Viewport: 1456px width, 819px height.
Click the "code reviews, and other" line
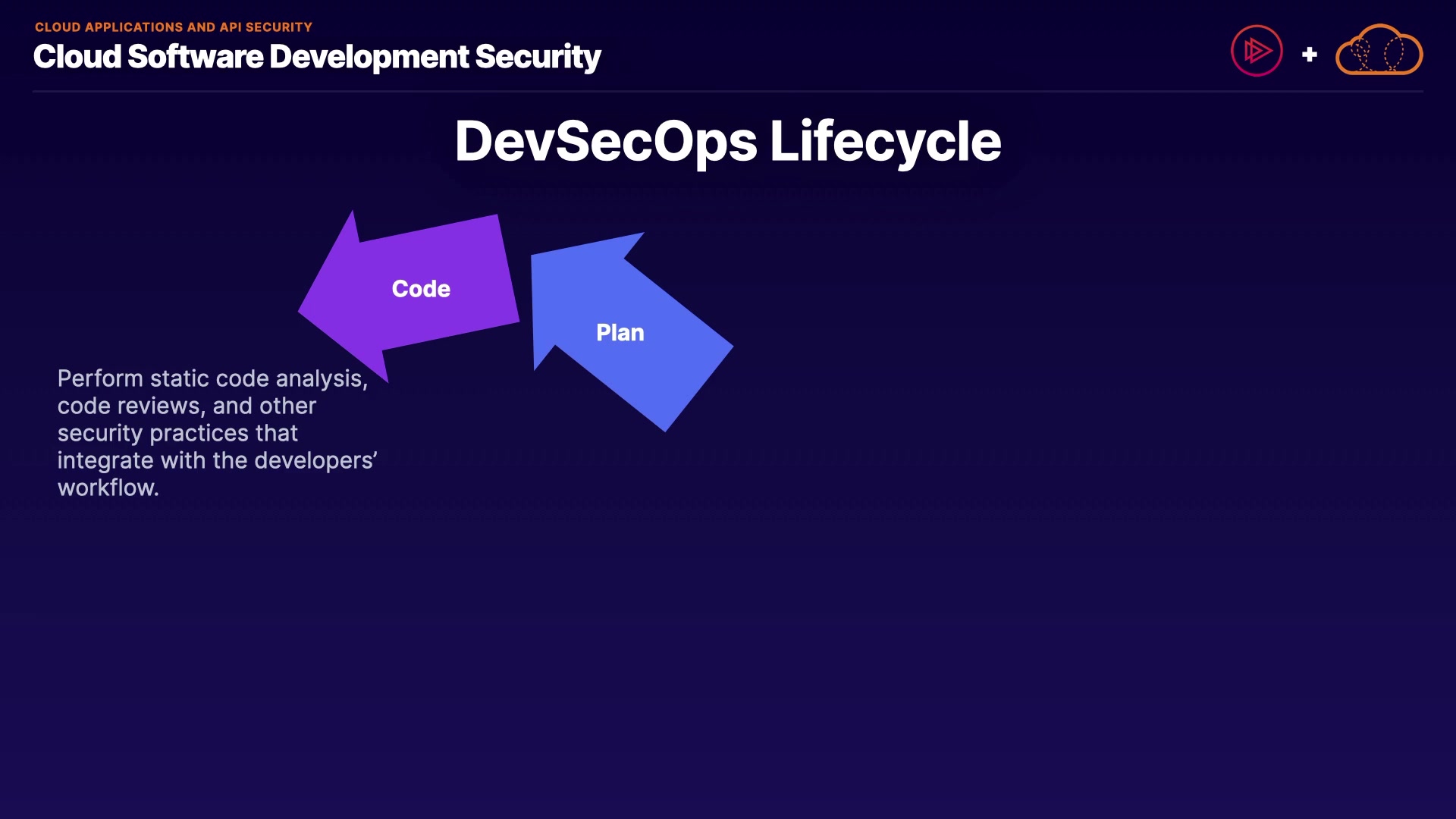(x=187, y=406)
